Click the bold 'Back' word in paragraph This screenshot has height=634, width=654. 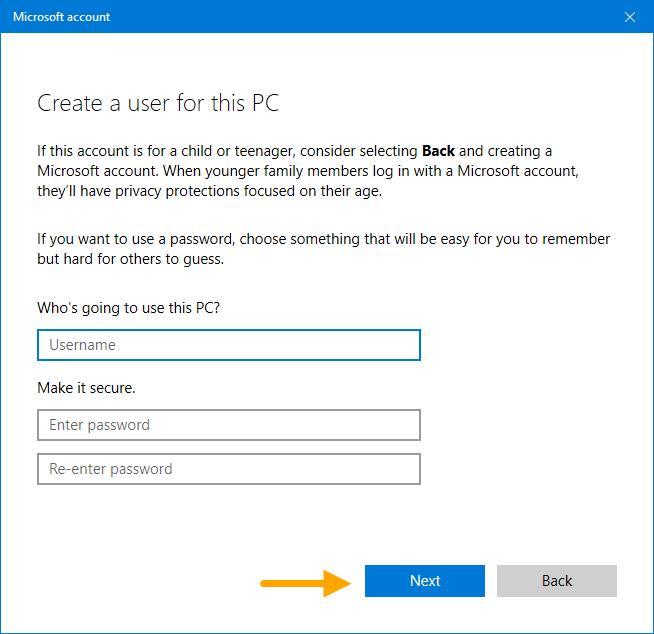pos(438,151)
